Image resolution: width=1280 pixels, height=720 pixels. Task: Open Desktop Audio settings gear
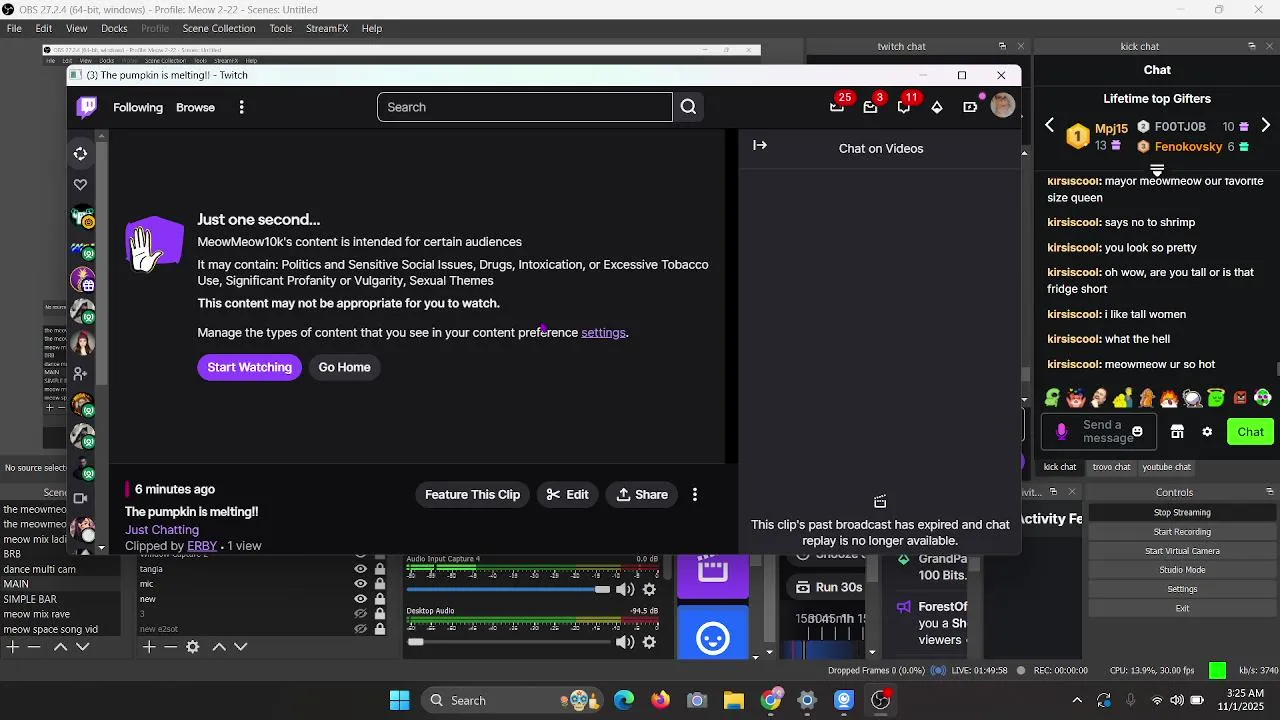tap(649, 642)
